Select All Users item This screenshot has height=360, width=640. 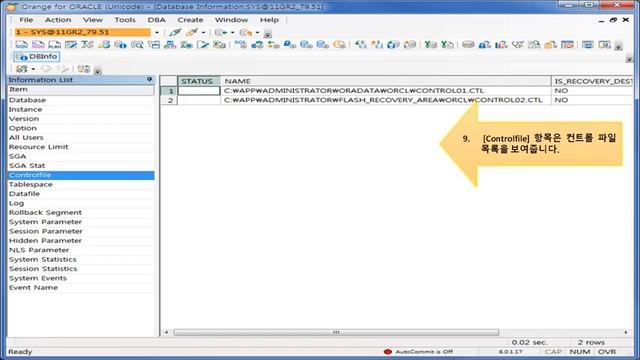[81, 138]
